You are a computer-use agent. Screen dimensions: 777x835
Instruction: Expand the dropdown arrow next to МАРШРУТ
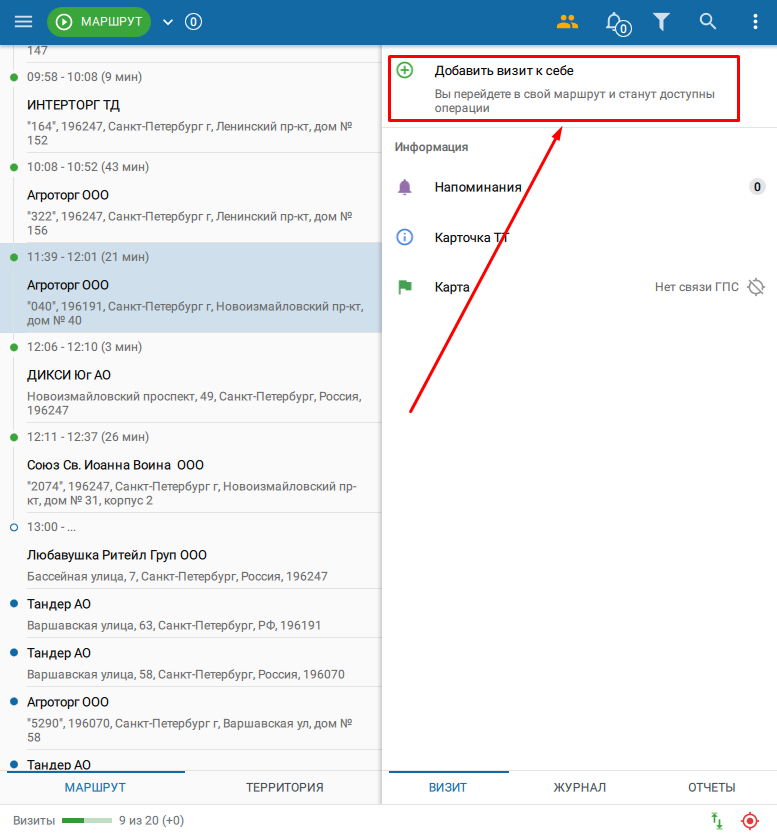pos(168,22)
